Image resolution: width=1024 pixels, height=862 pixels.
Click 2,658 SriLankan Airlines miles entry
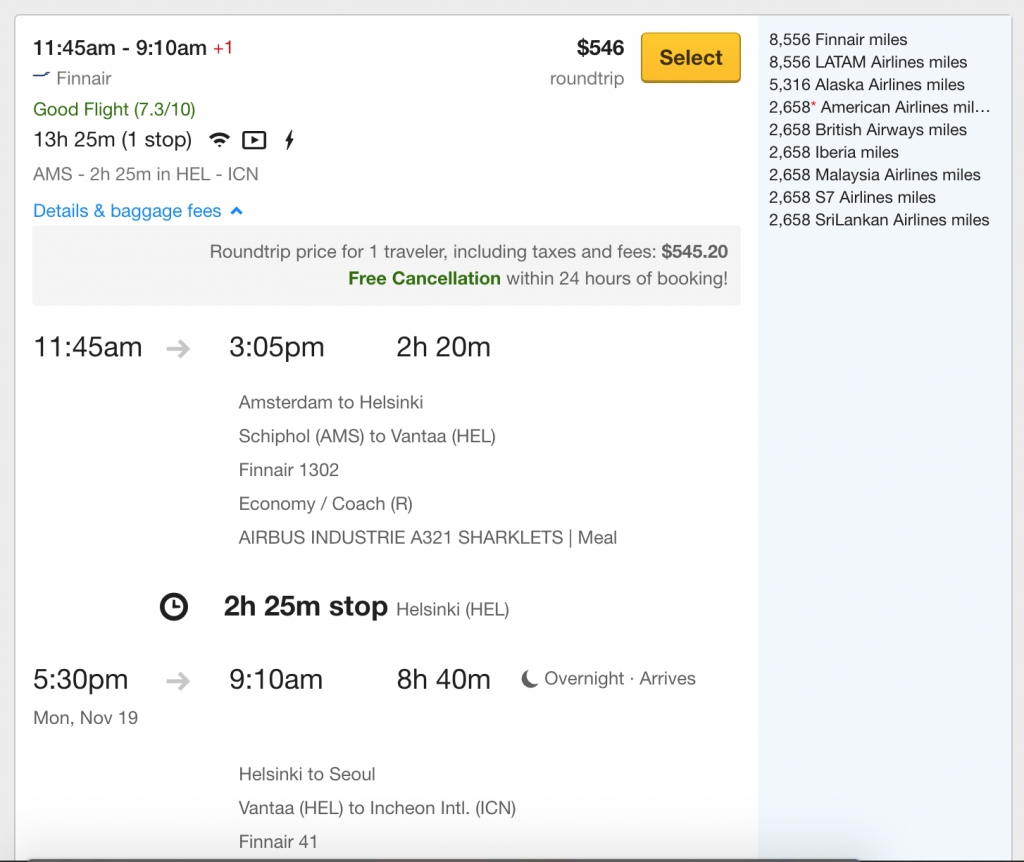[x=879, y=220]
